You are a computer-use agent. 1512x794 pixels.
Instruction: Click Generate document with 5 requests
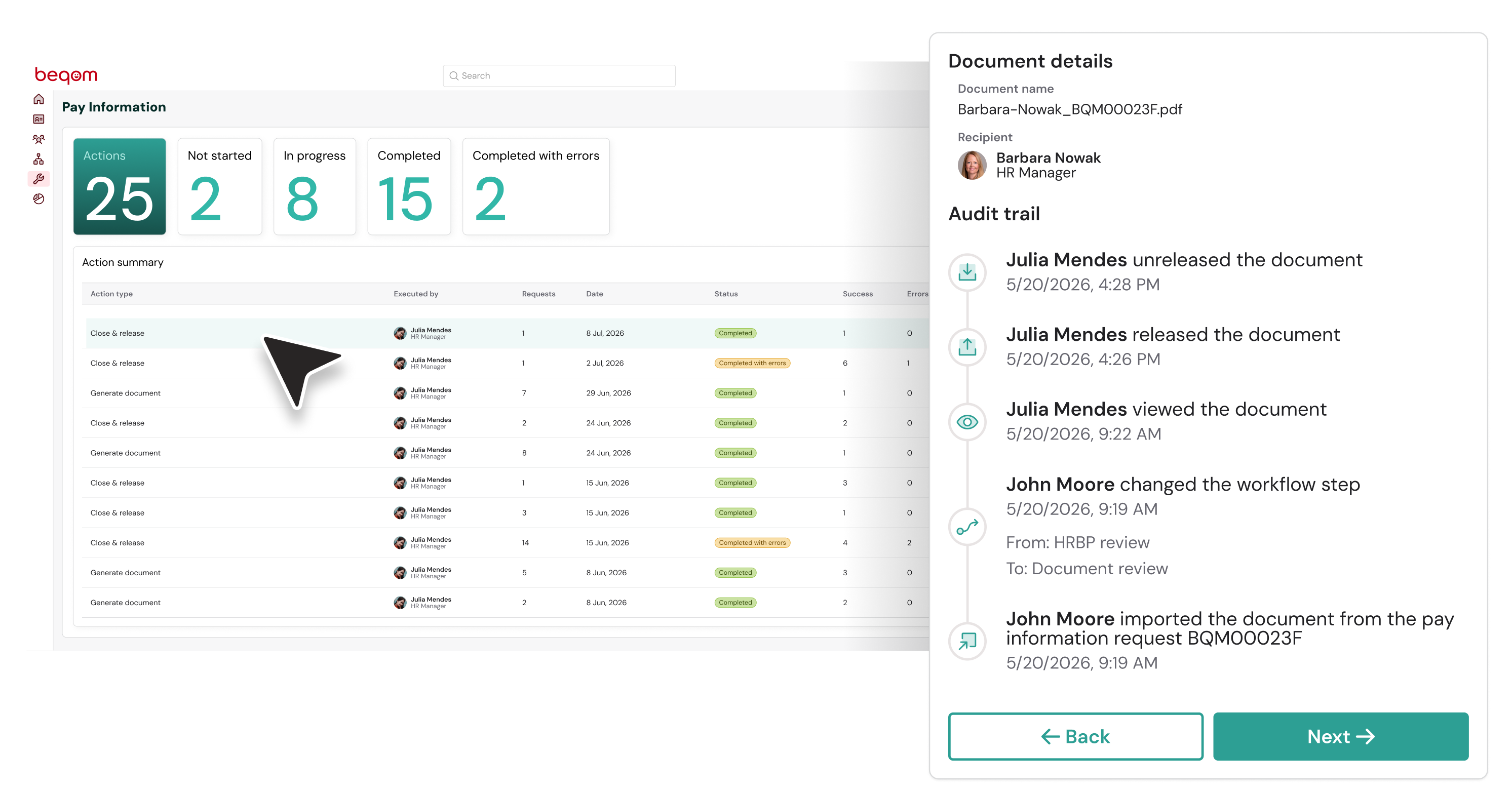(x=125, y=573)
